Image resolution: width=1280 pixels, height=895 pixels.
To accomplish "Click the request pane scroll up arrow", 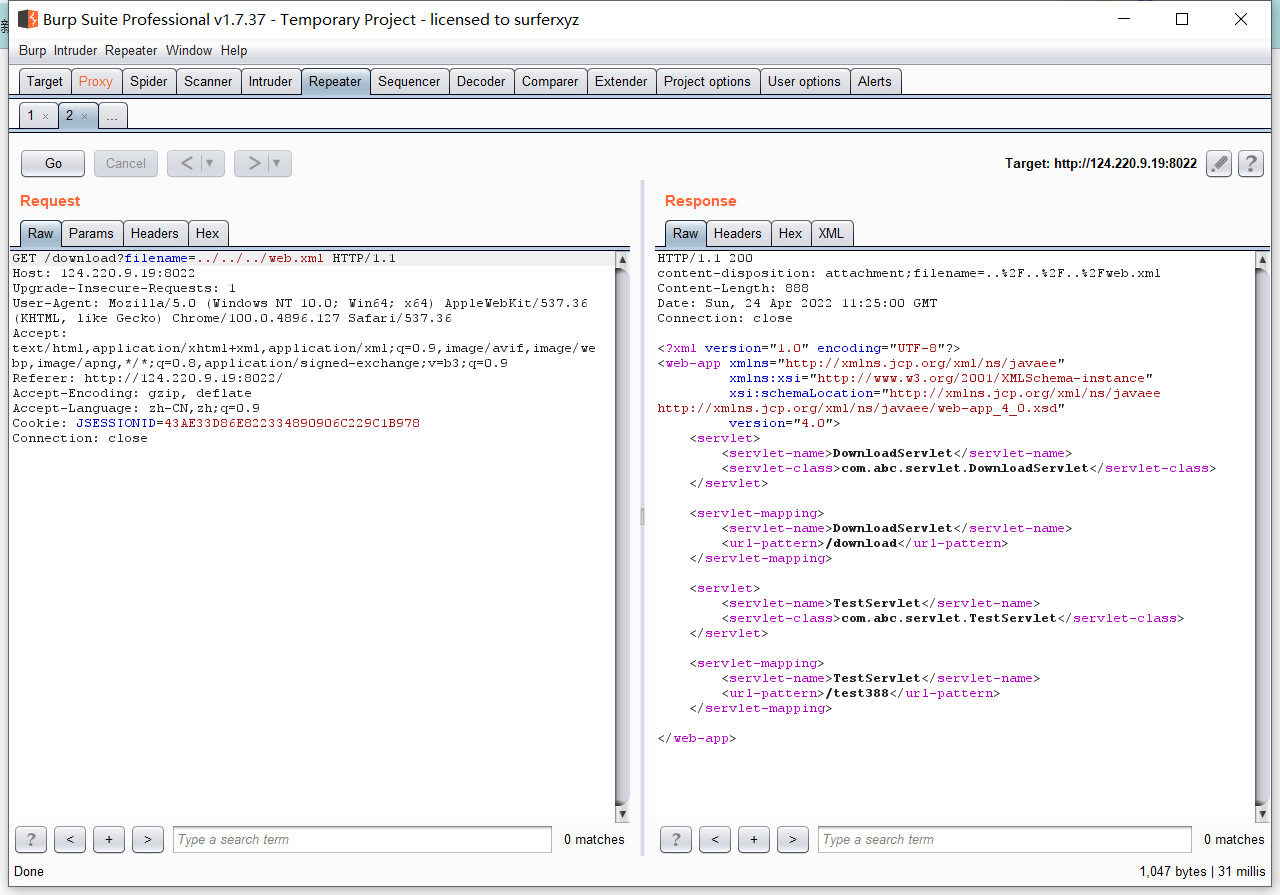I will click(622, 260).
